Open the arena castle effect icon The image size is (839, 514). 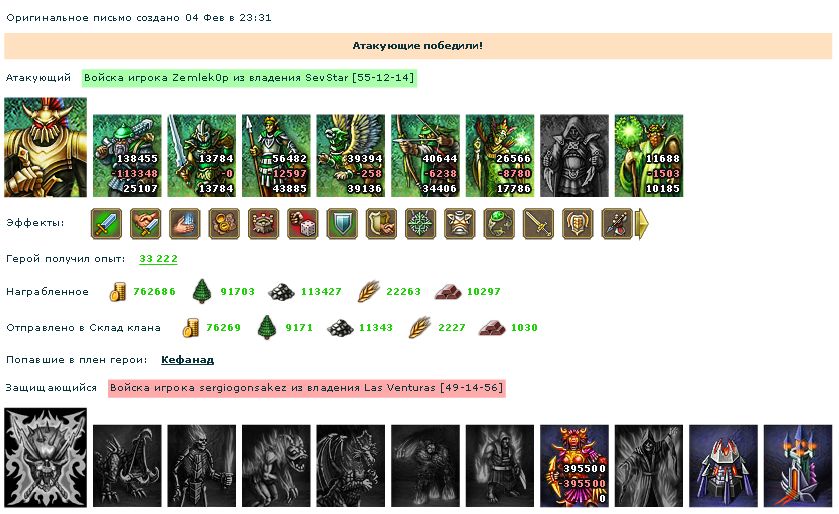click(263, 223)
